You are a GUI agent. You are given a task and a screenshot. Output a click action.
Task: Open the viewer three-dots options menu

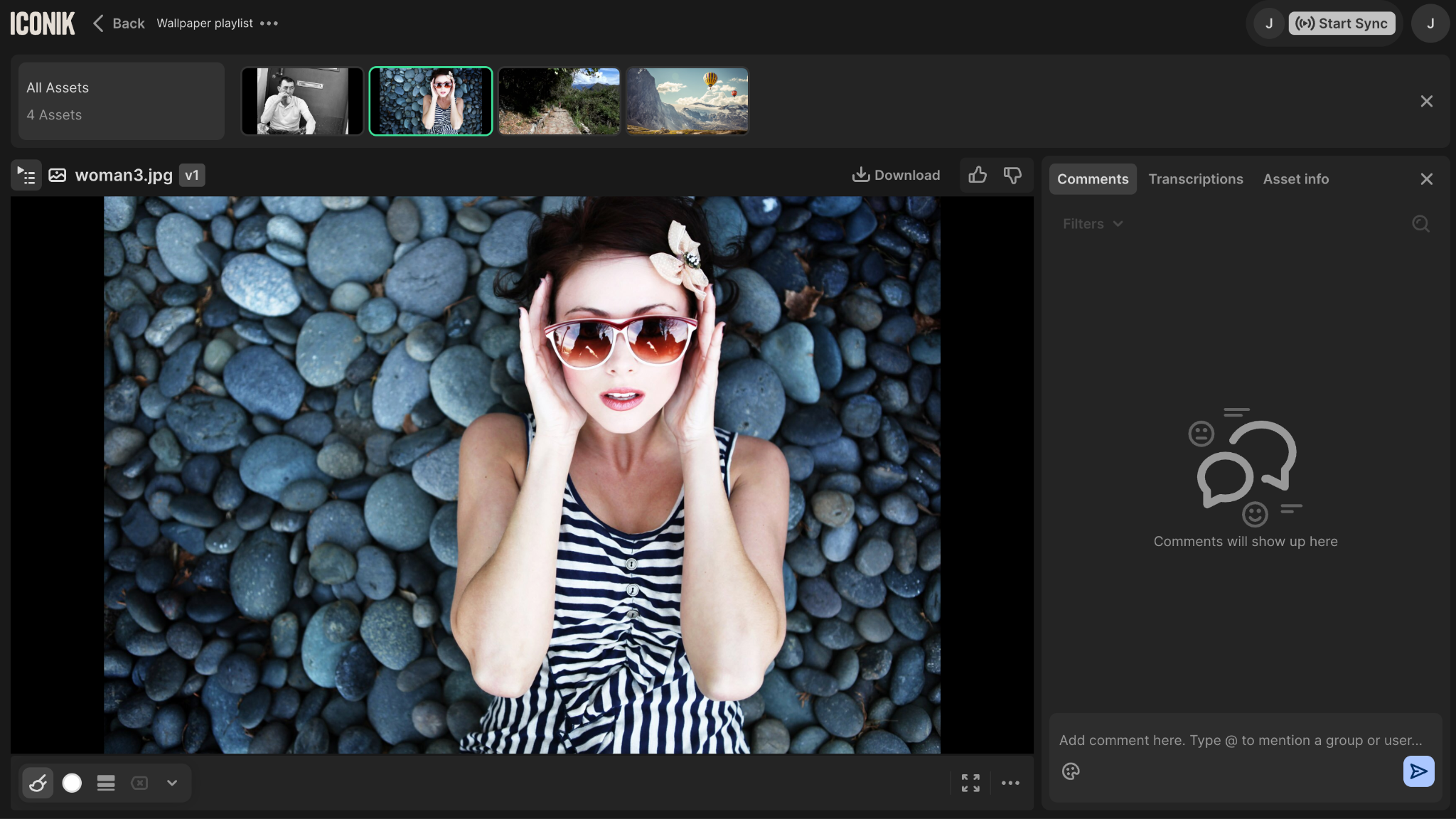tap(1010, 783)
